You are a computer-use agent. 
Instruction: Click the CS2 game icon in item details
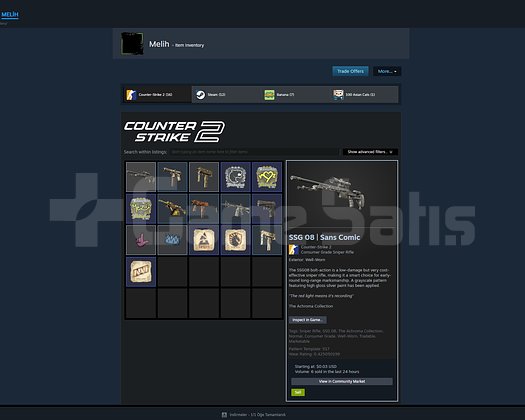[294, 250]
